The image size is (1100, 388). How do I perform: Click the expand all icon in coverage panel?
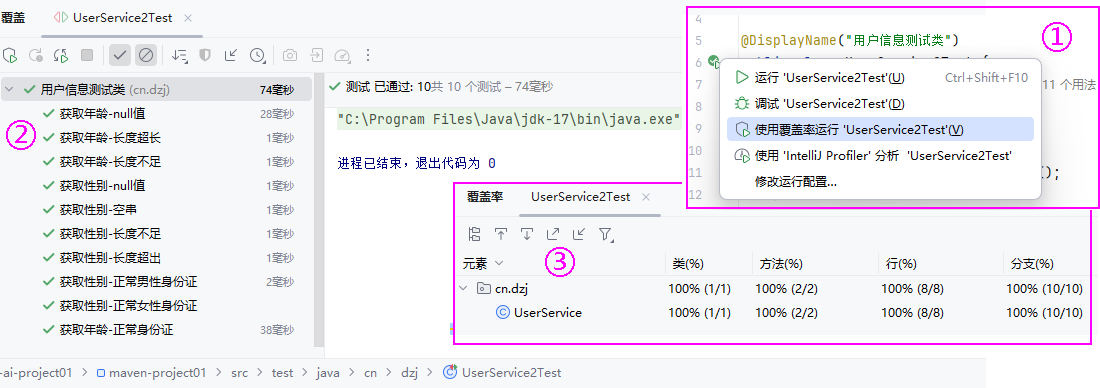point(553,234)
